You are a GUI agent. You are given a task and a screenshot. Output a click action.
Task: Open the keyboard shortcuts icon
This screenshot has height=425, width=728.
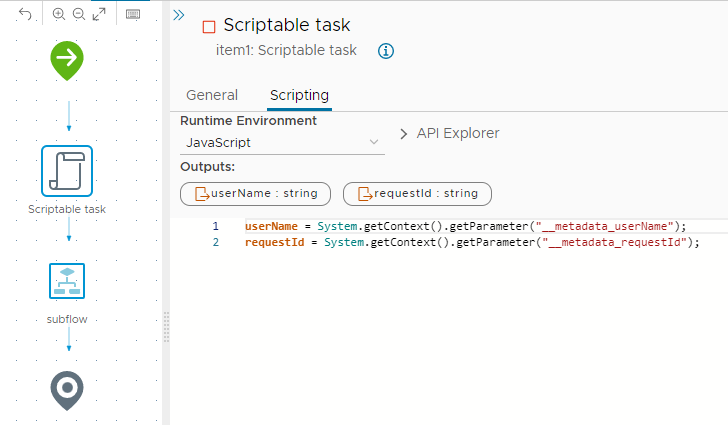(133, 14)
